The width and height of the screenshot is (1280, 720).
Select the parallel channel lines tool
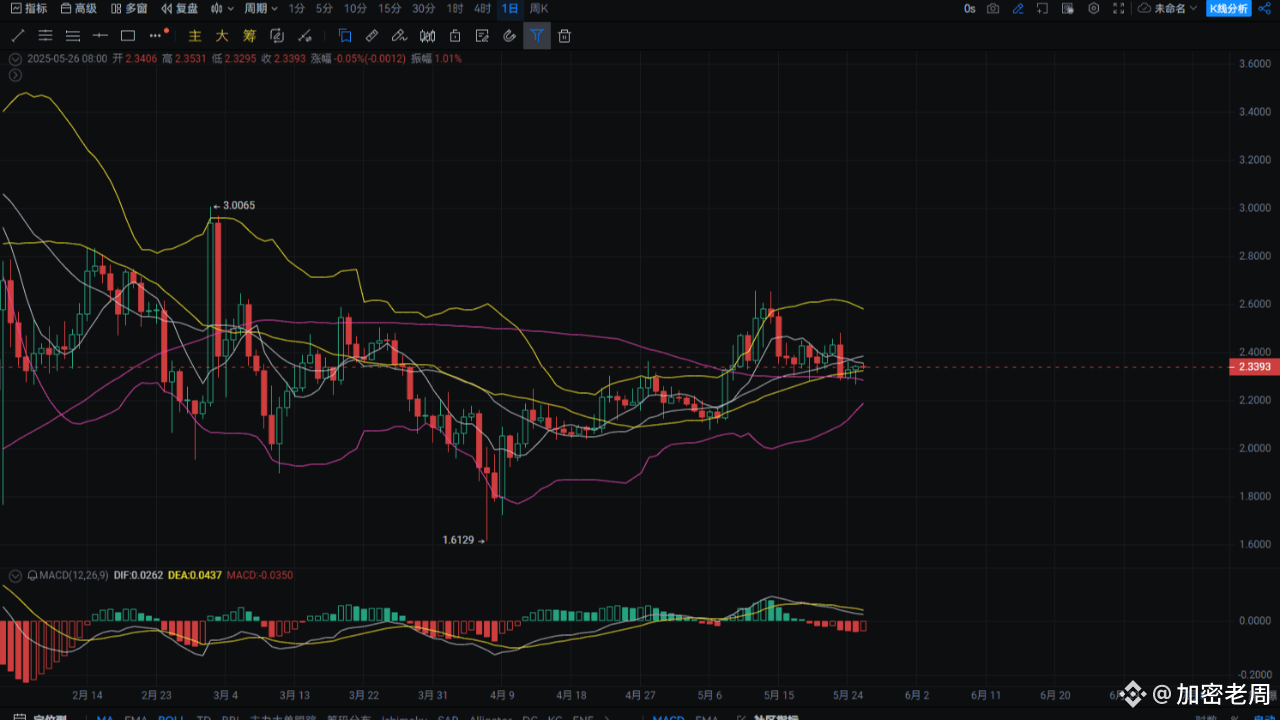coord(45,36)
